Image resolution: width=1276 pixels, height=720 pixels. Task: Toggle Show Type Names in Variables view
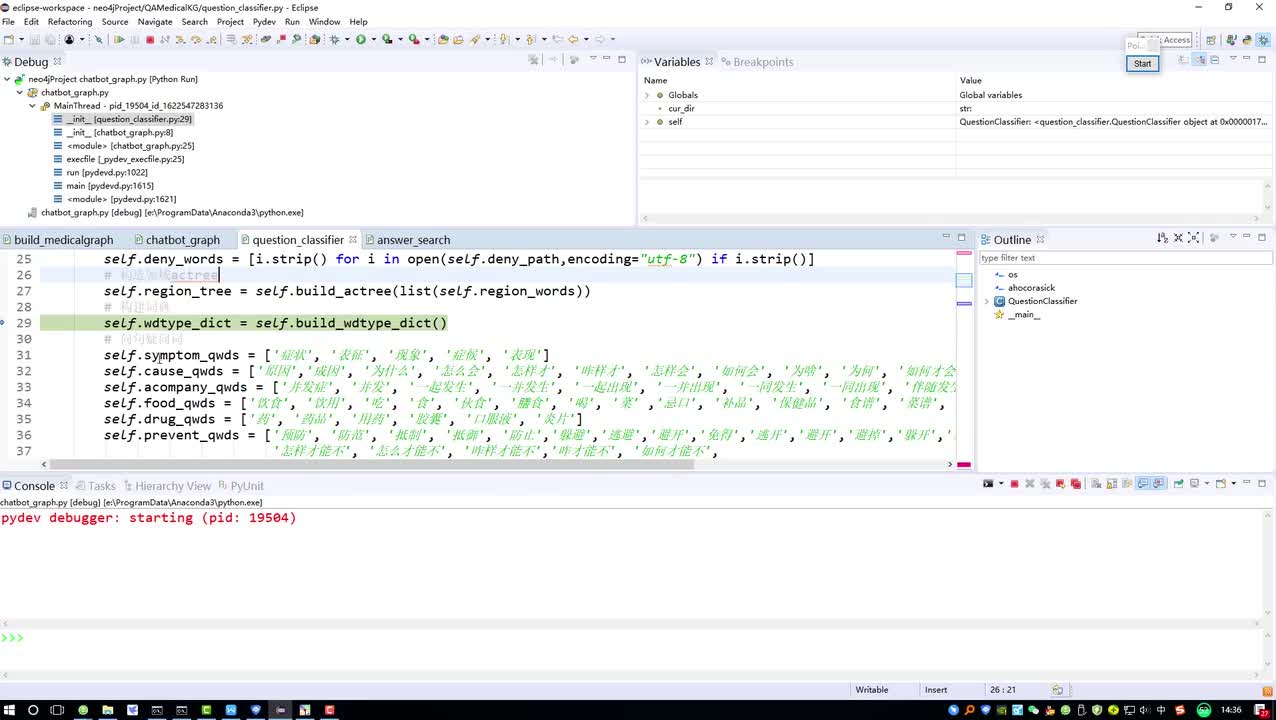pos(1182,60)
